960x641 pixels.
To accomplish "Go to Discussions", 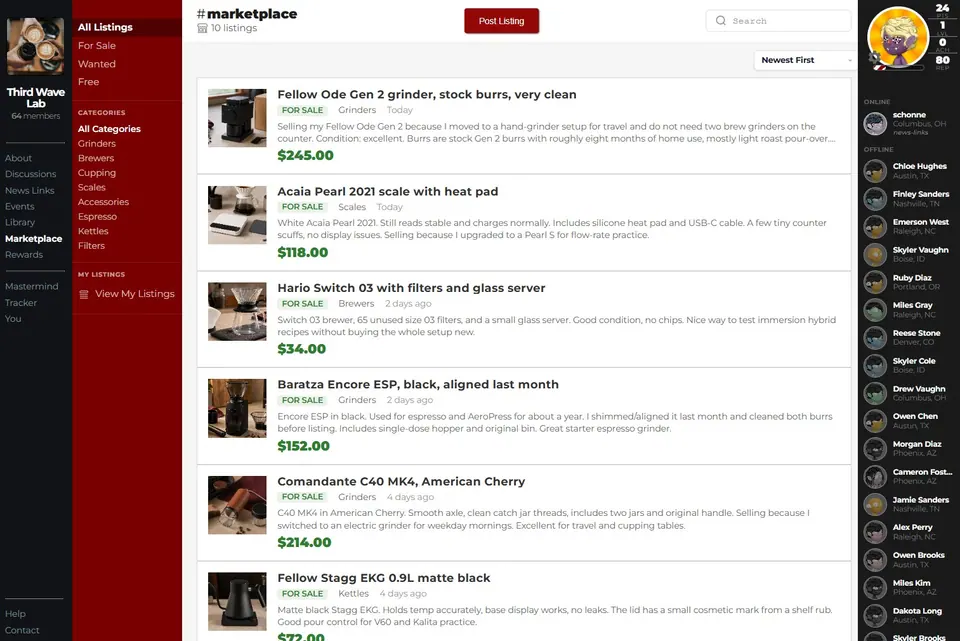I will [x=31, y=174].
